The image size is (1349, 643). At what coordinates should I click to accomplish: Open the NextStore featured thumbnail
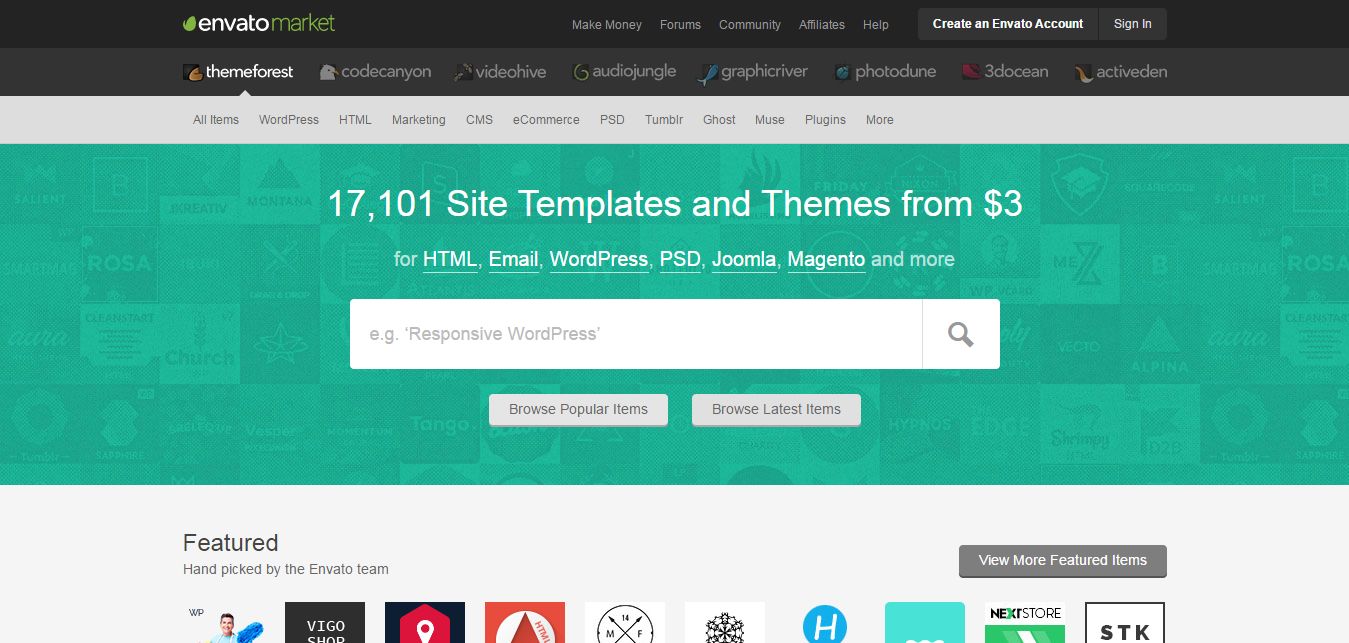[x=1025, y=622]
